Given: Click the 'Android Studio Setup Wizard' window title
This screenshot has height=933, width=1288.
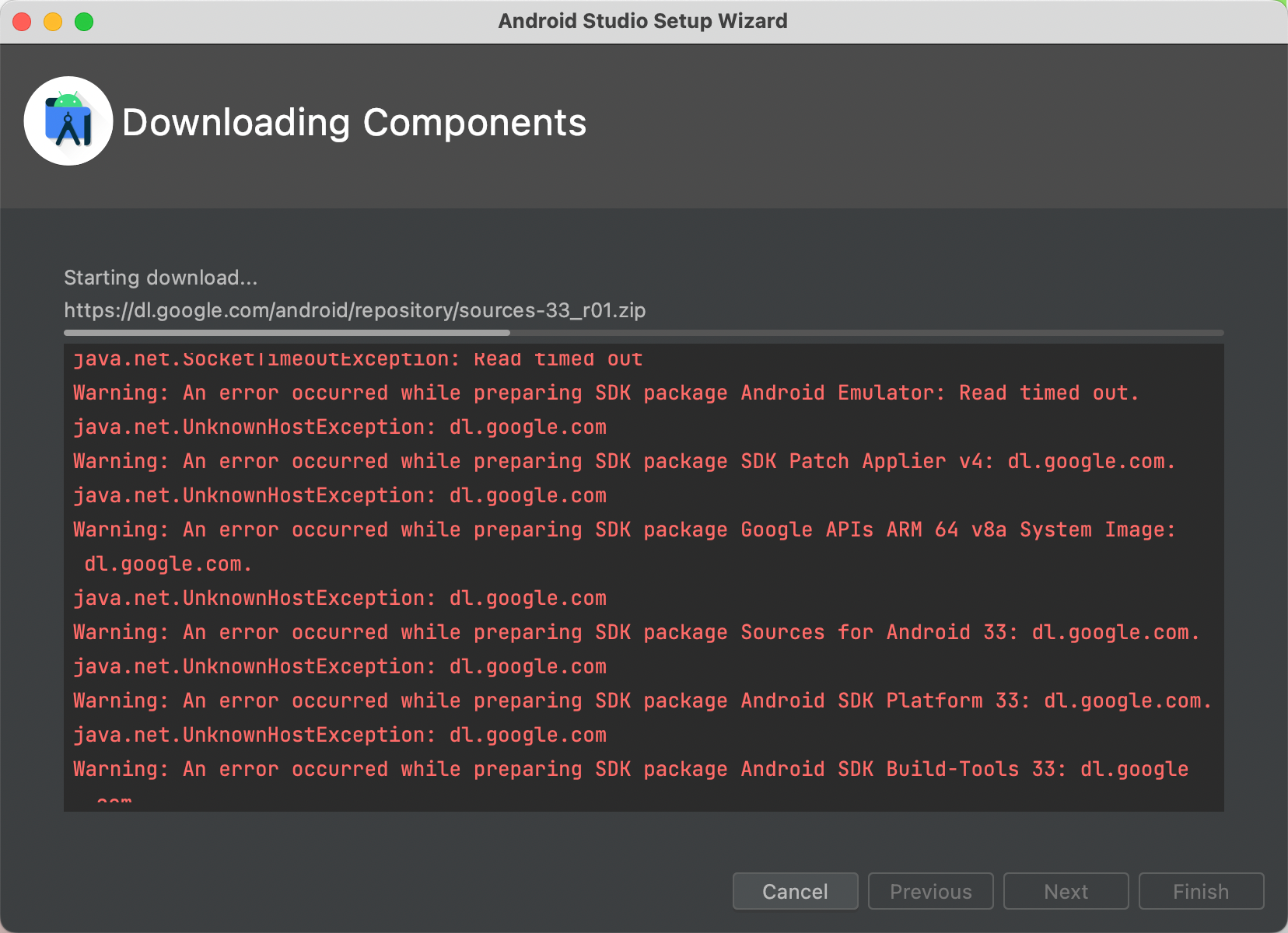Looking at the screenshot, I should [x=643, y=21].
